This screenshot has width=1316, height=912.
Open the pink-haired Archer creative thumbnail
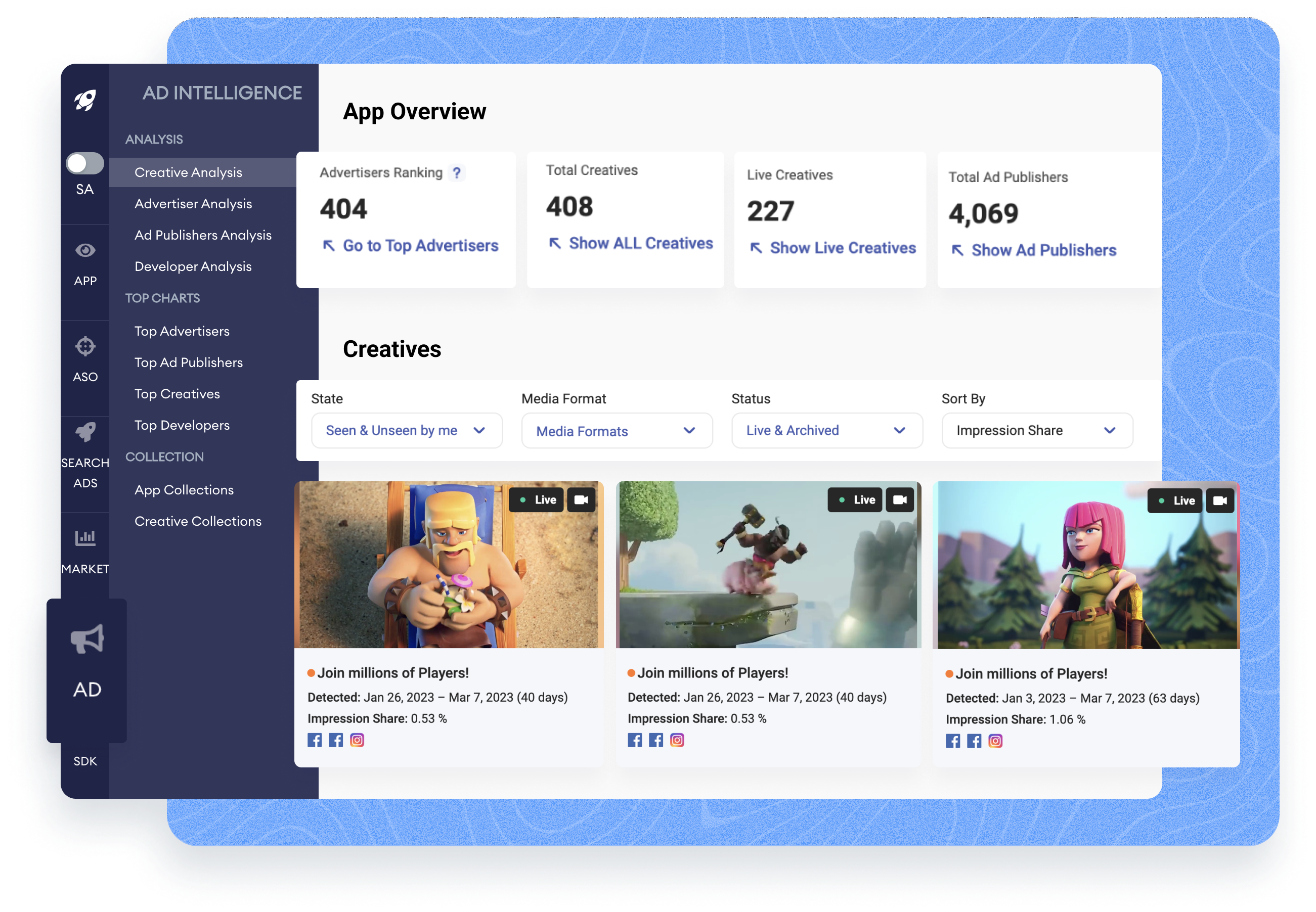point(1086,566)
